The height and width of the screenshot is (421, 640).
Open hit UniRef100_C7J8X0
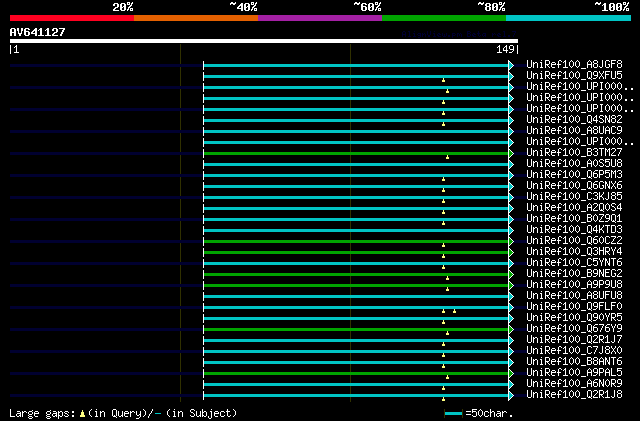[x=574, y=351]
